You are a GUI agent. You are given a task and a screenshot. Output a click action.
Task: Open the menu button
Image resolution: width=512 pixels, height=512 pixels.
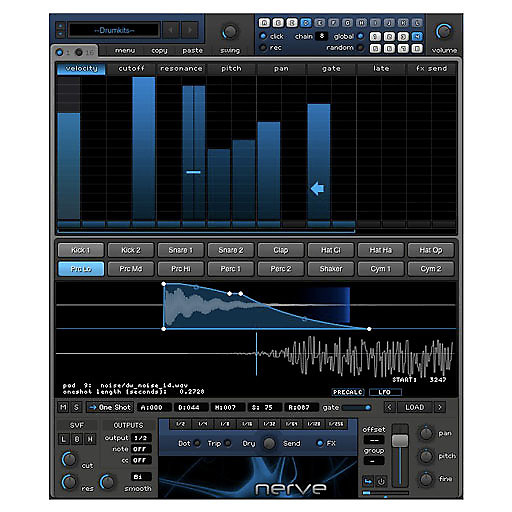(x=125, y=51)
